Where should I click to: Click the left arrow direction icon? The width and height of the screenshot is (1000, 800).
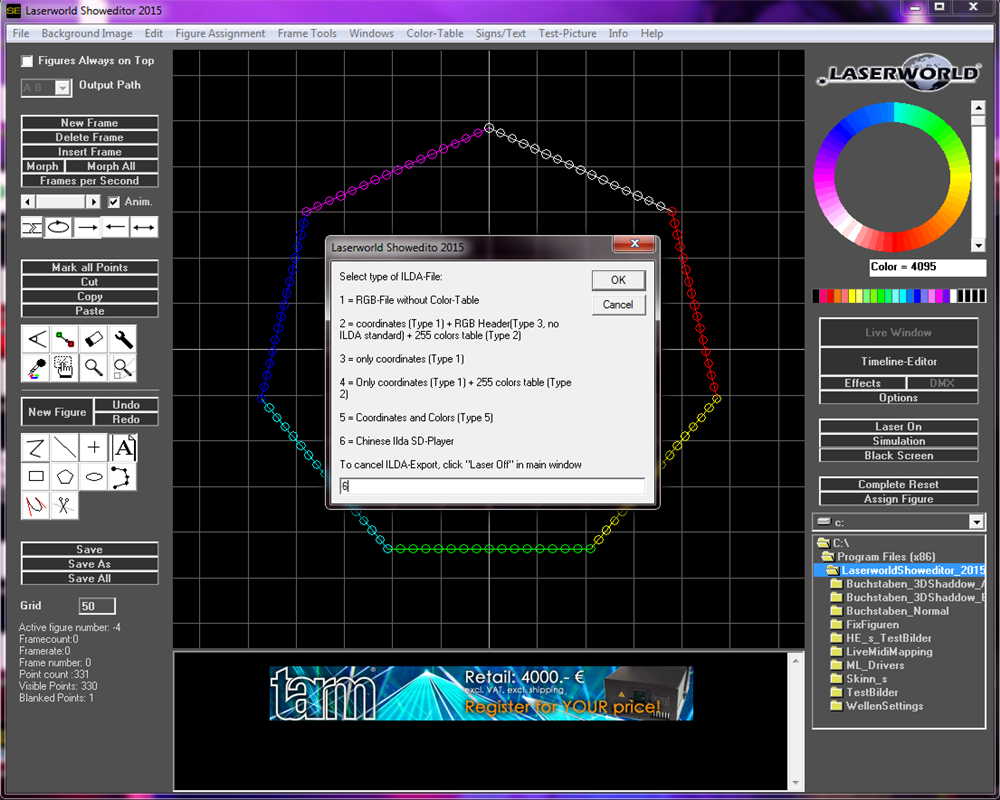(x=115, y=227)
